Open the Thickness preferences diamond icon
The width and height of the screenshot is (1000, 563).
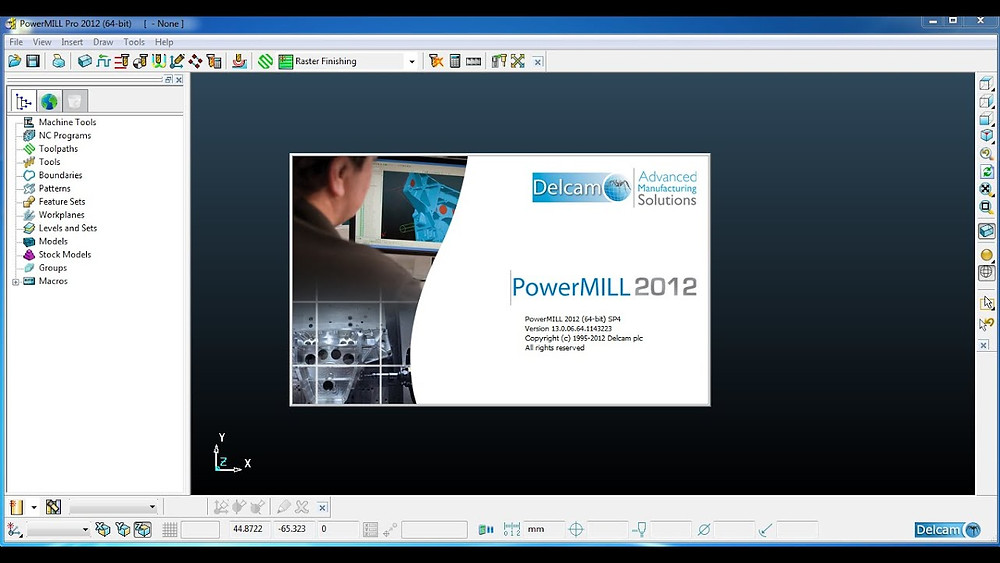click(x=195, y=61)
